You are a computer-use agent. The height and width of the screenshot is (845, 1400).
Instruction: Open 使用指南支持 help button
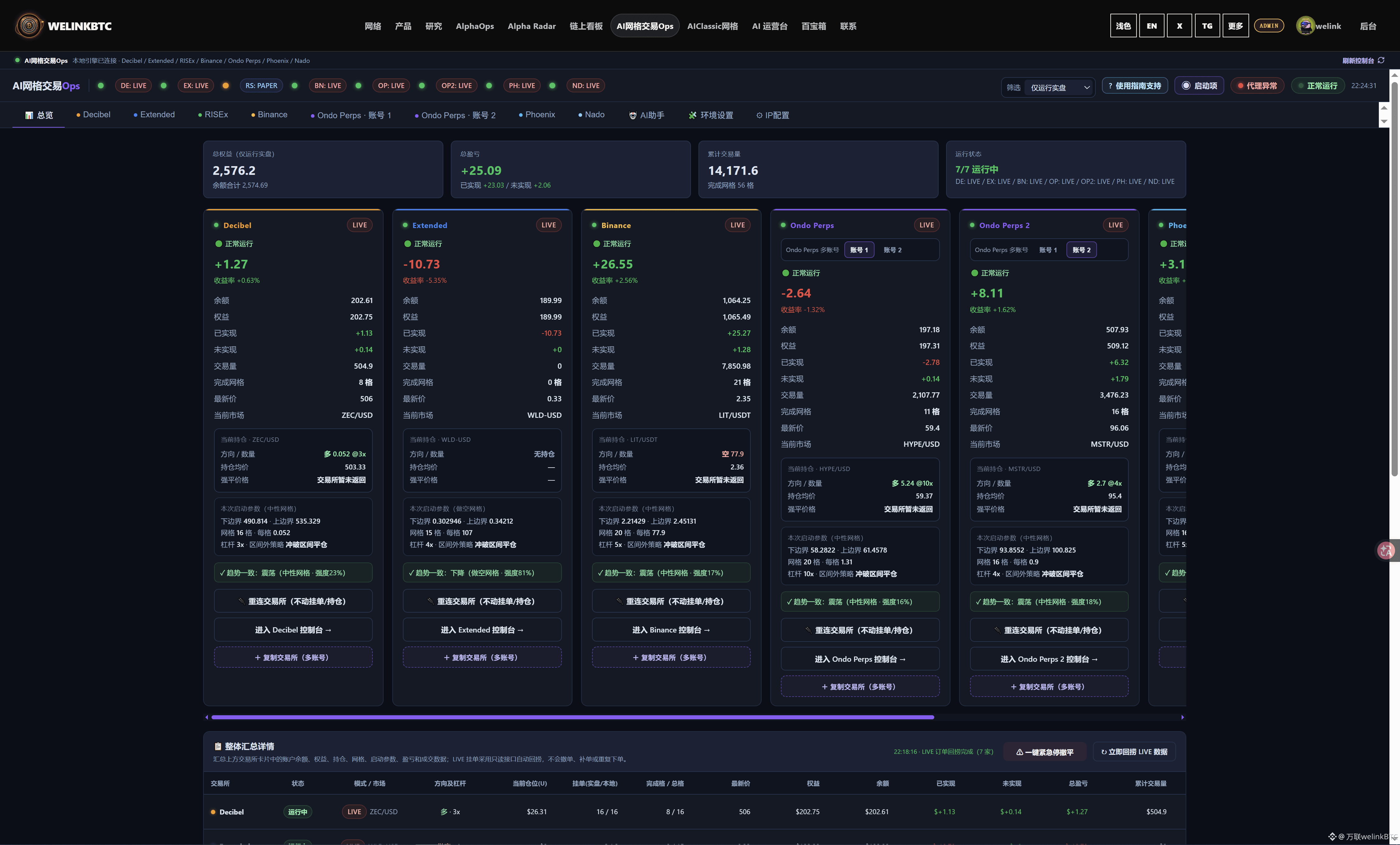coord(1135,86)
